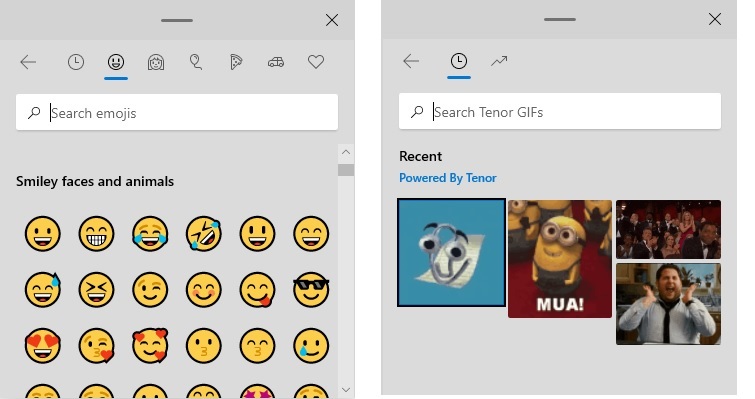755x399 pixels.
Task: Insert the blushing smiling face emoji
Action: 204,290
